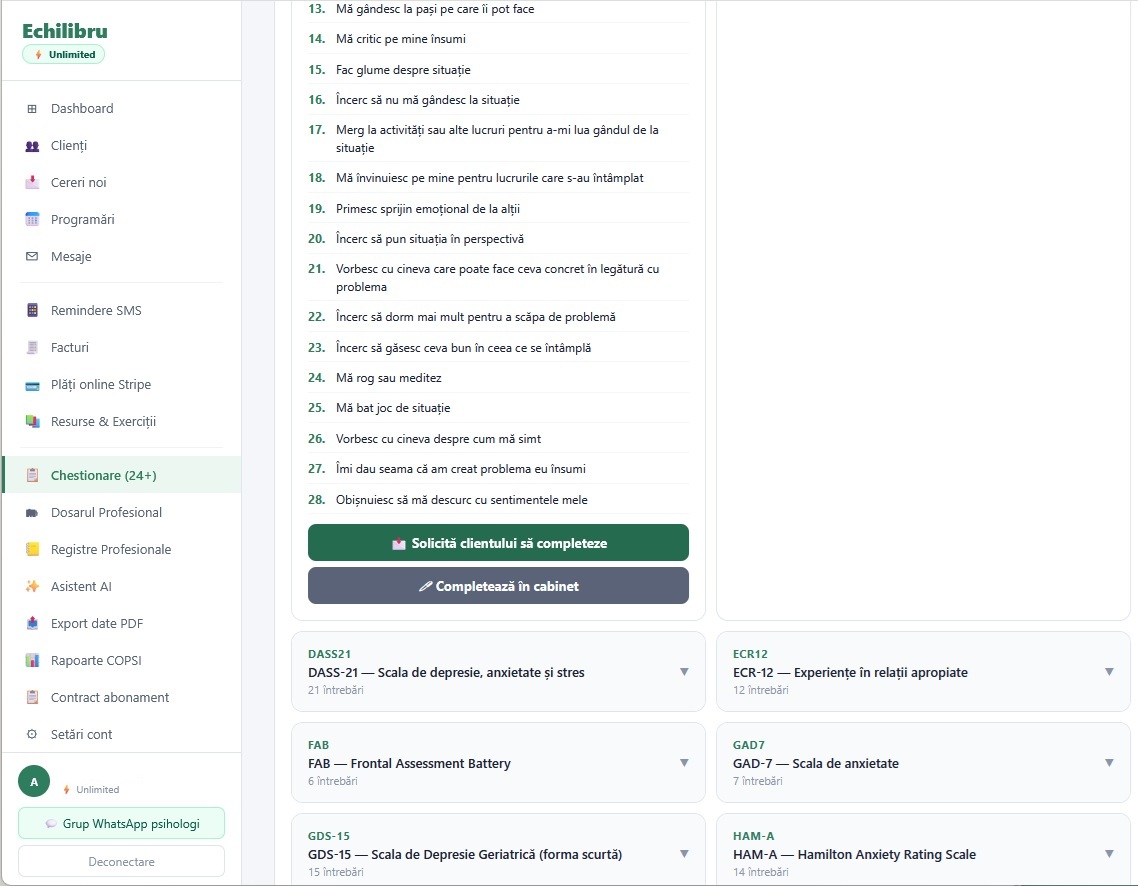
Task: Click the Facturi invoice icon
Action: [32, 347]
